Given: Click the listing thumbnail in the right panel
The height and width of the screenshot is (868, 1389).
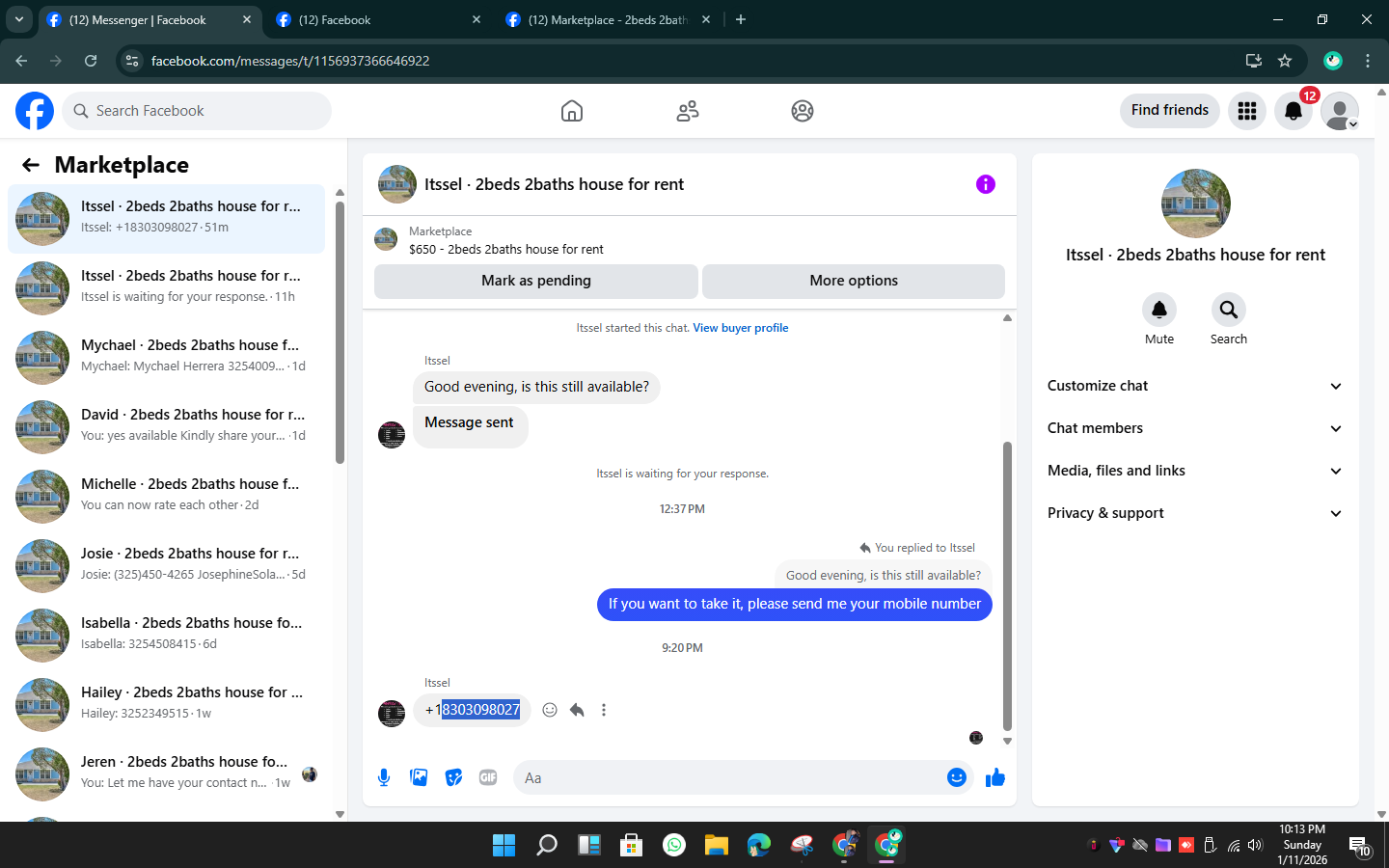Looking at the screenshot, I should (1196, 203).
